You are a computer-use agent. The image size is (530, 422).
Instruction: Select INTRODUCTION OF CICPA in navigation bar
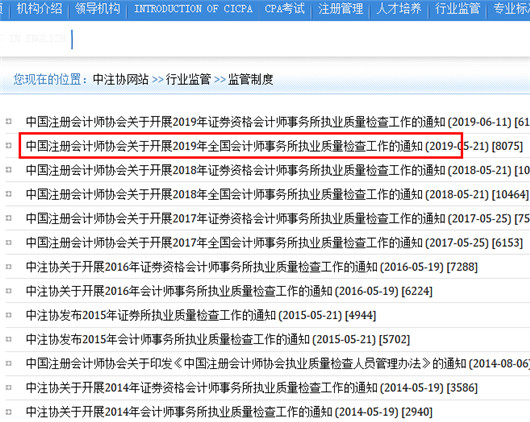point(193,9)
